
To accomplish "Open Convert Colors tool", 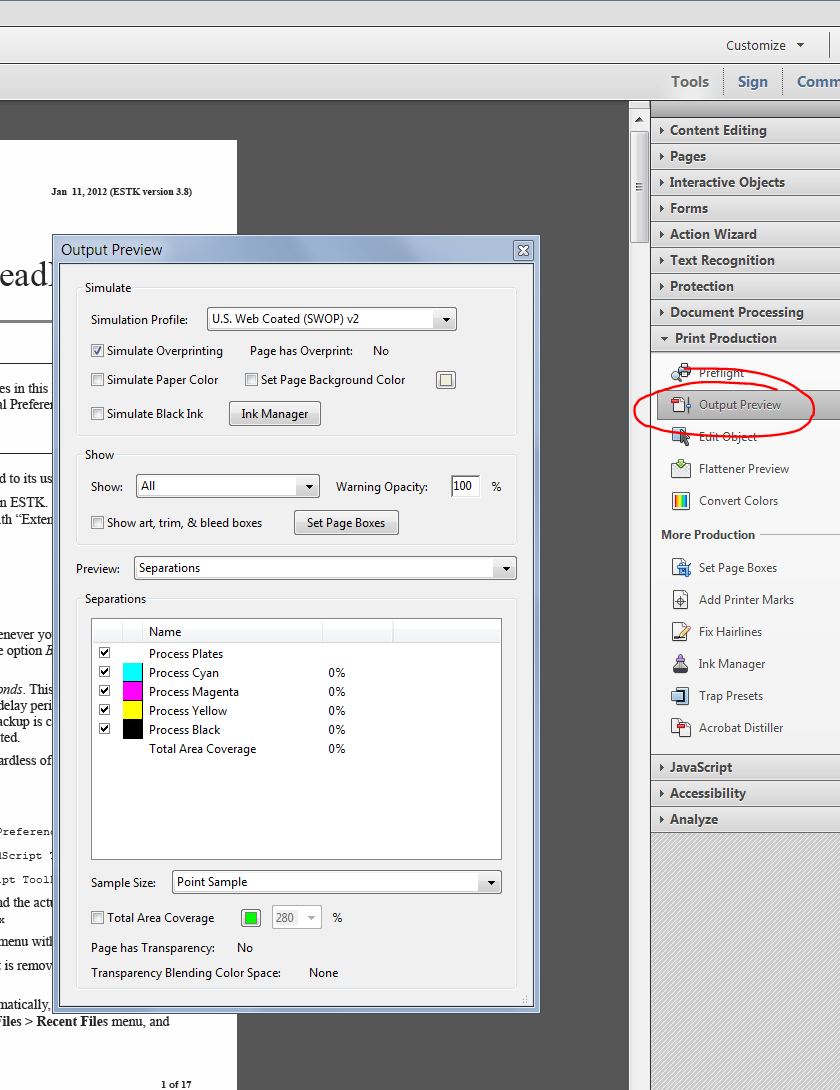I will click(x=738, y=501).
